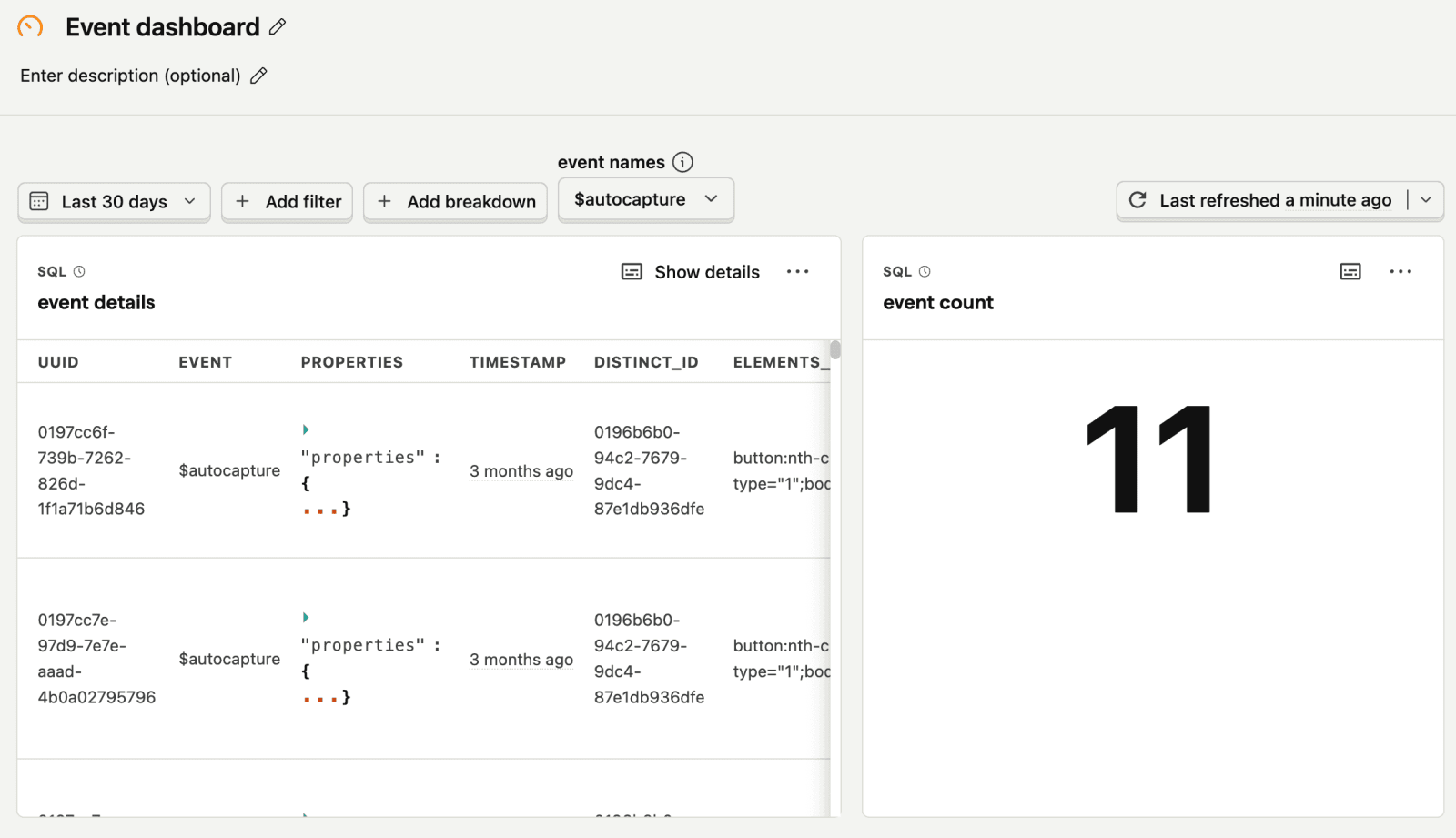
Task: Click the button:nth-c elements cell in 0197cc6f row
Action: (782, 470)
